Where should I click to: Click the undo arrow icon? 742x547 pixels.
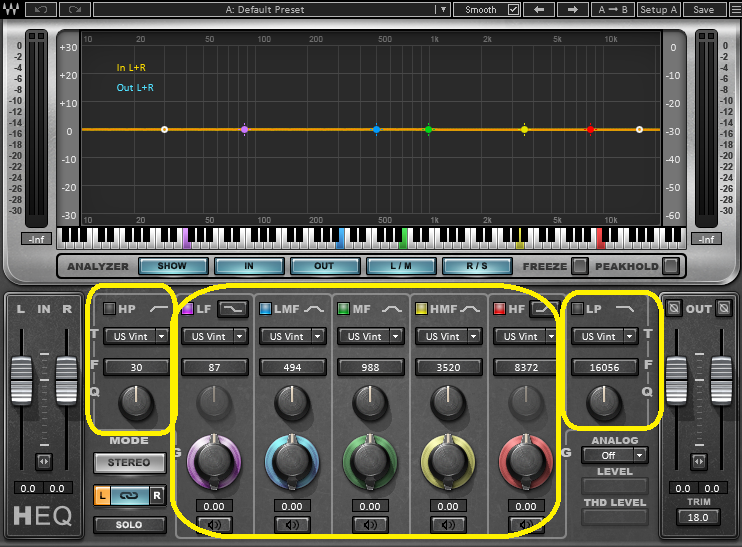tap(42, 9)
